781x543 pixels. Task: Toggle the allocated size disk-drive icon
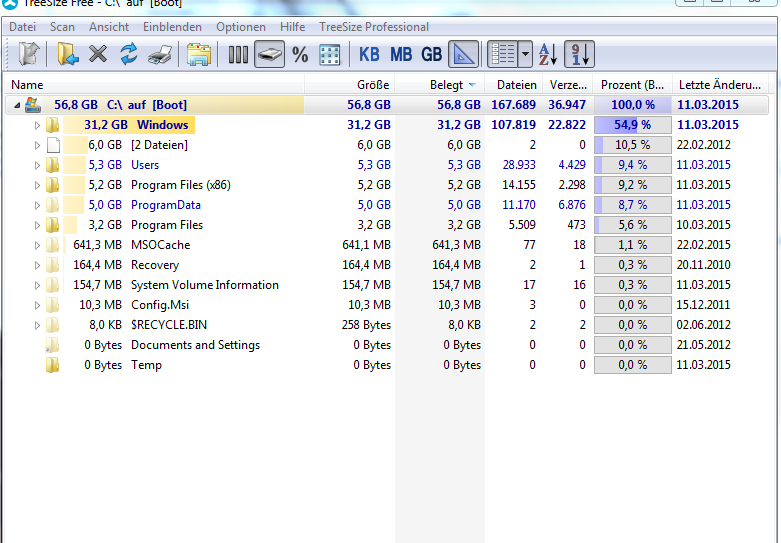[269, 54]
